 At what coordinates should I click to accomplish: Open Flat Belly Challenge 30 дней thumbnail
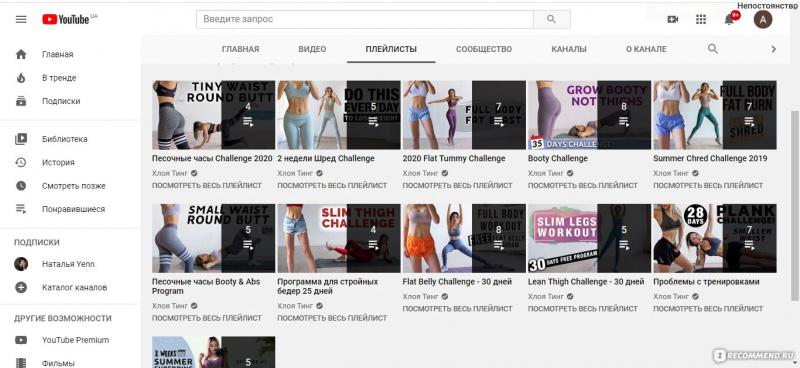[464, 238]
